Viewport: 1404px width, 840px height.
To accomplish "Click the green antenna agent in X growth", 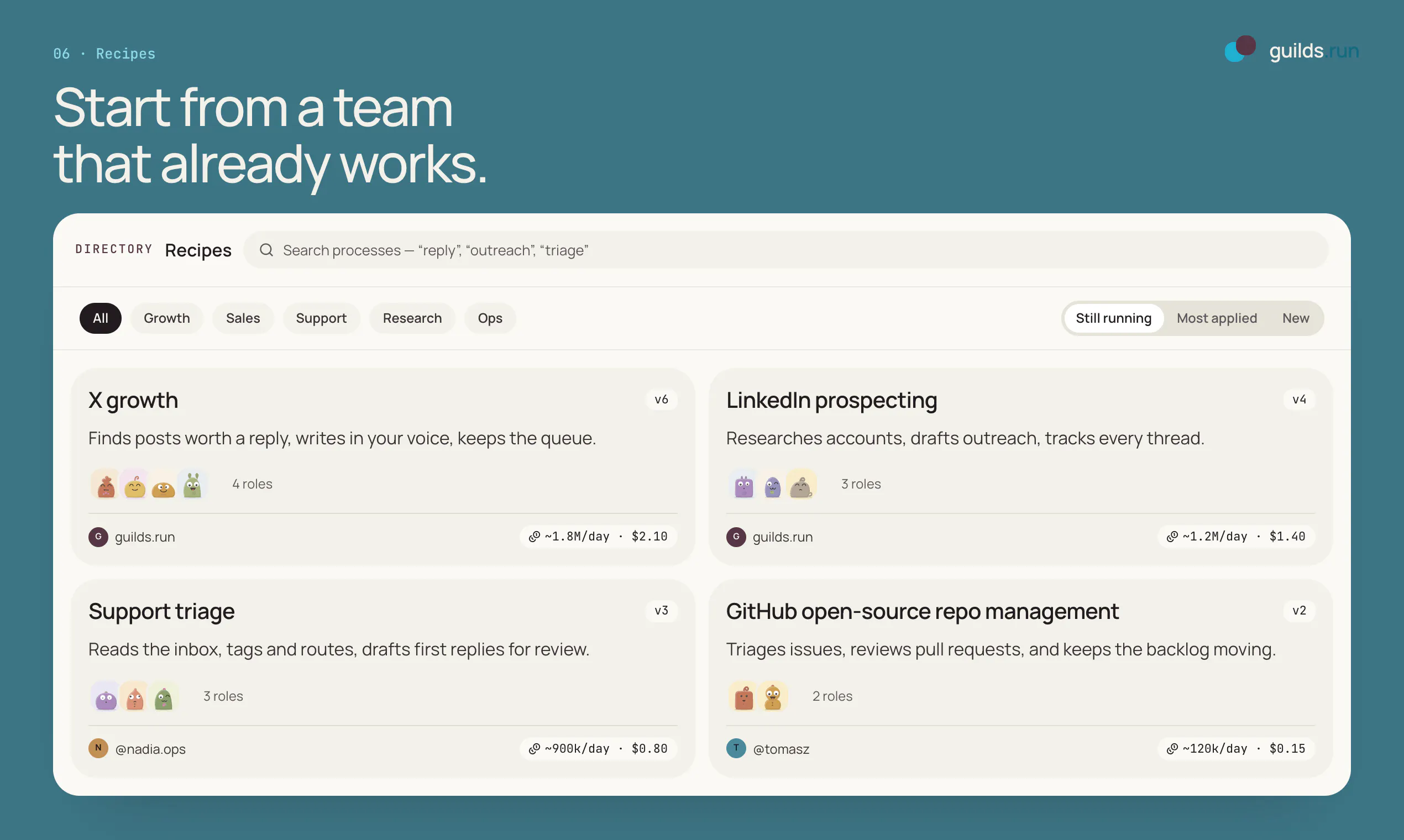I will 192,484.
